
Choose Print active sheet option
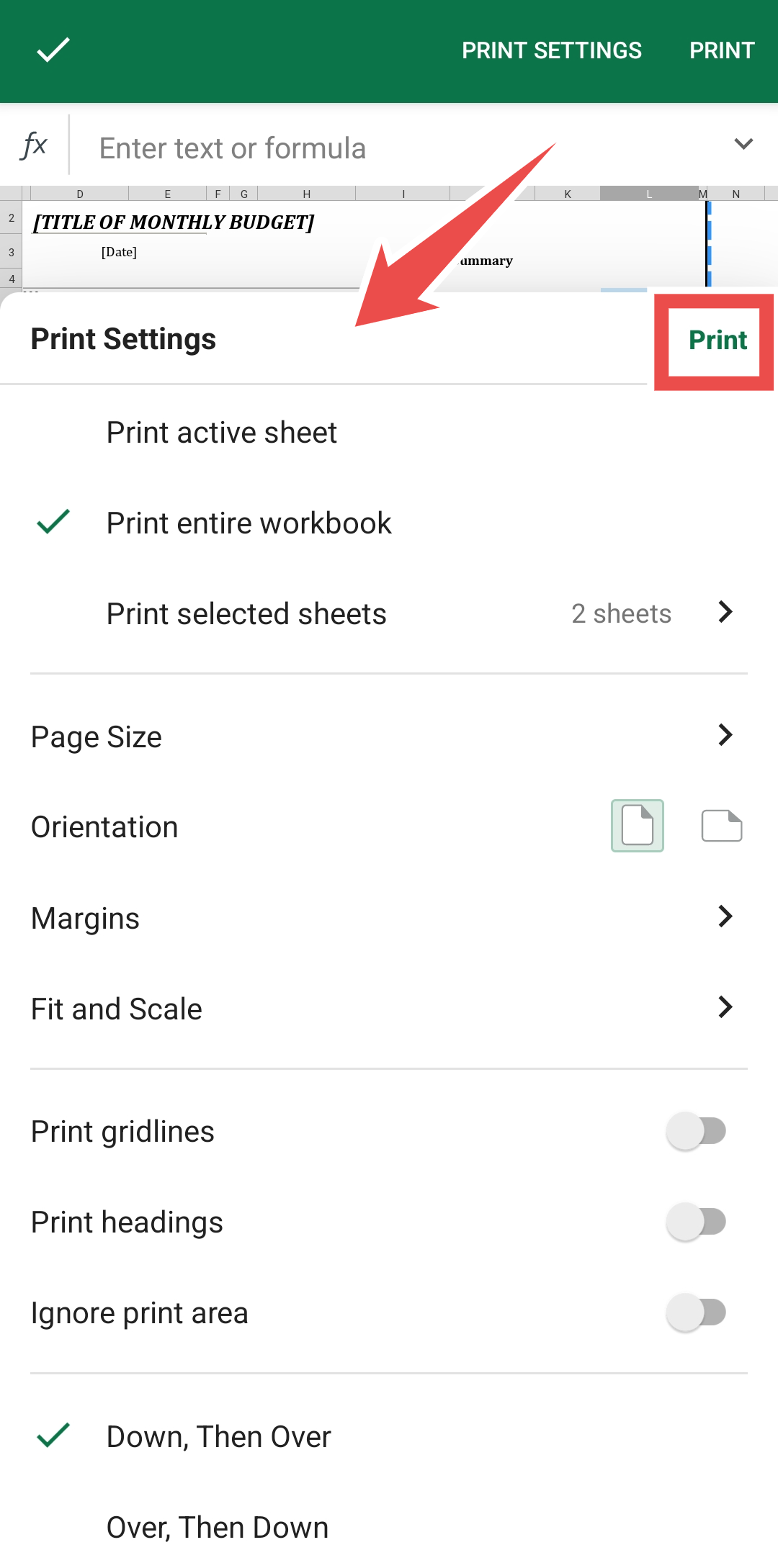[x=389, y=433]
